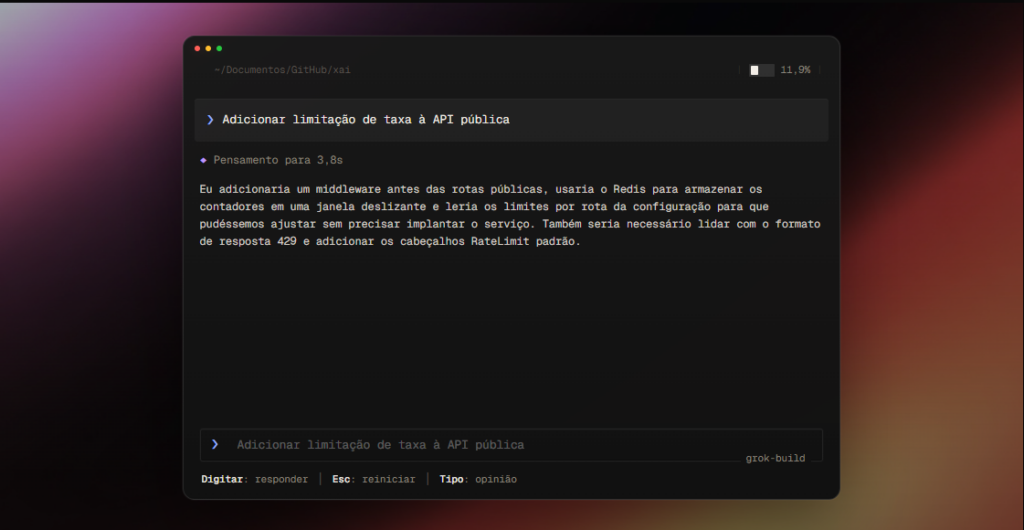Click the blue chevron in the submitted prompt
Image resolution: width=1024 pixels, height=530 pixels.
click(210, 119)
